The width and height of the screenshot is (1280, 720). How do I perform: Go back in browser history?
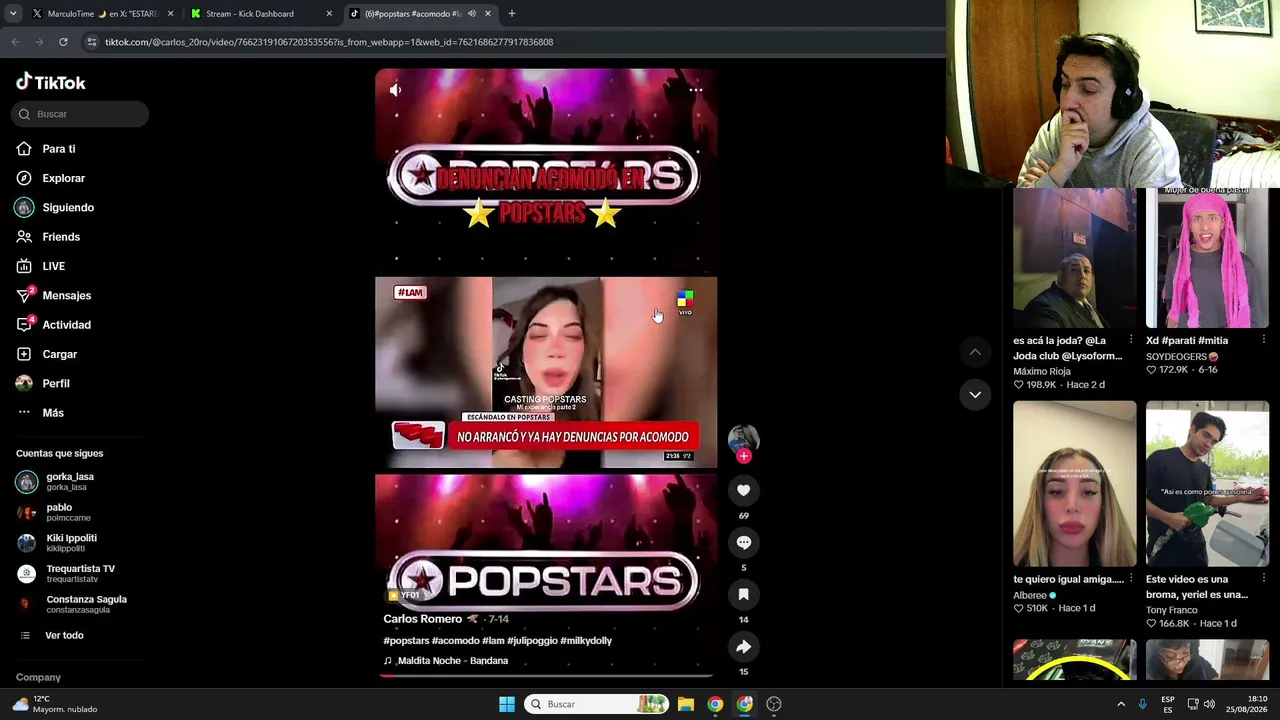15,42
